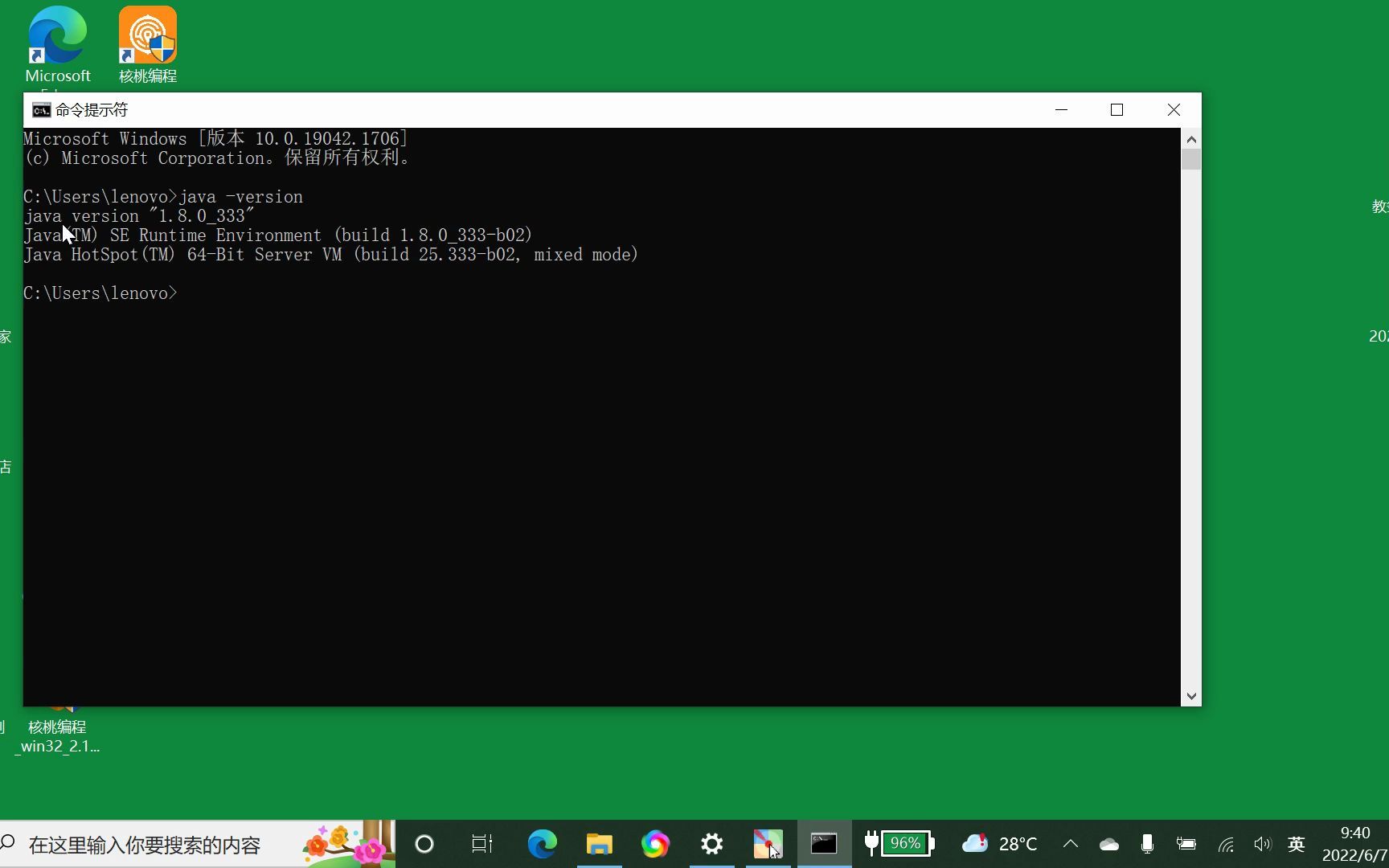Viewport: 1389px width, 868px height.
Task: Click the taskbar search box
Action: [198, 844]
